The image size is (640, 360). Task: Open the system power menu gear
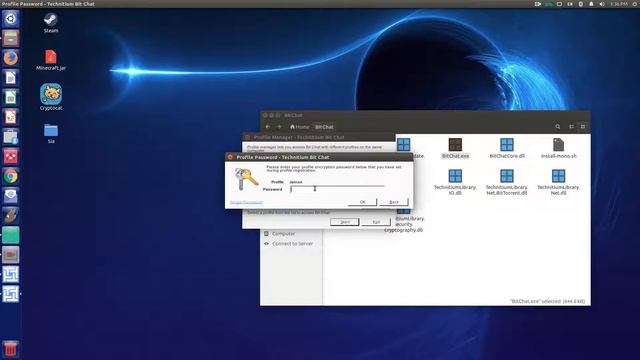point(636,4)
